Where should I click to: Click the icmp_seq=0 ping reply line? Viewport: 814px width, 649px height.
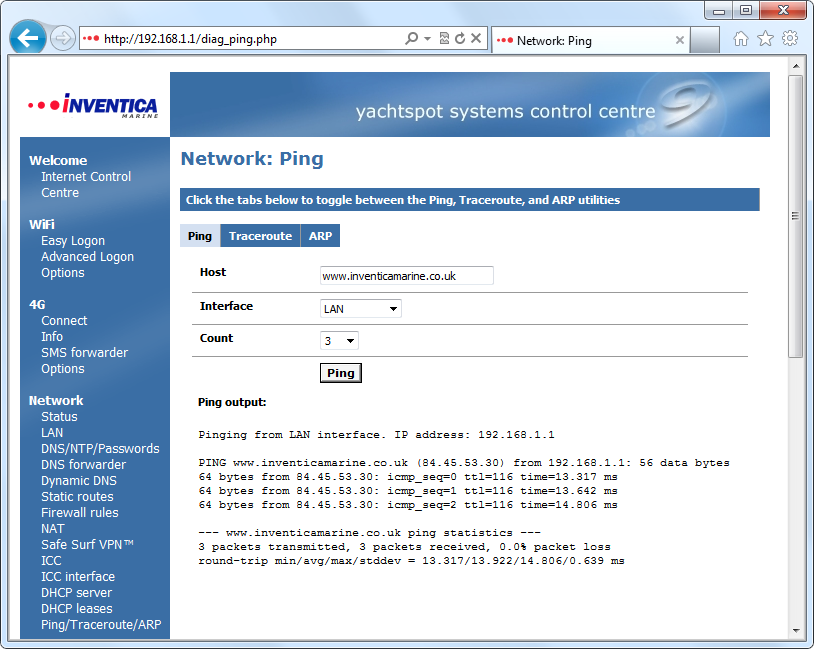[x=408, y=477]
